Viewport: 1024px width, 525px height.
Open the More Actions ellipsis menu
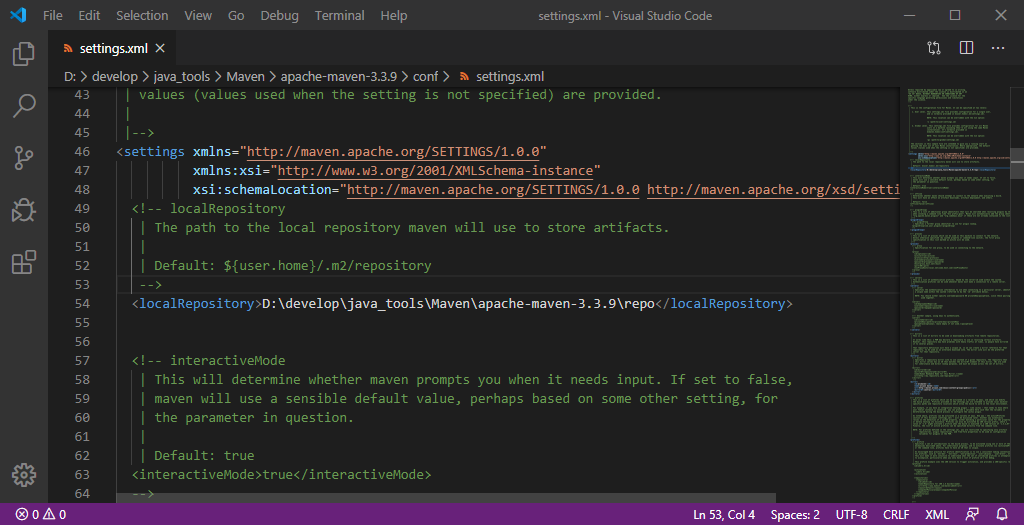coord(997,48)
